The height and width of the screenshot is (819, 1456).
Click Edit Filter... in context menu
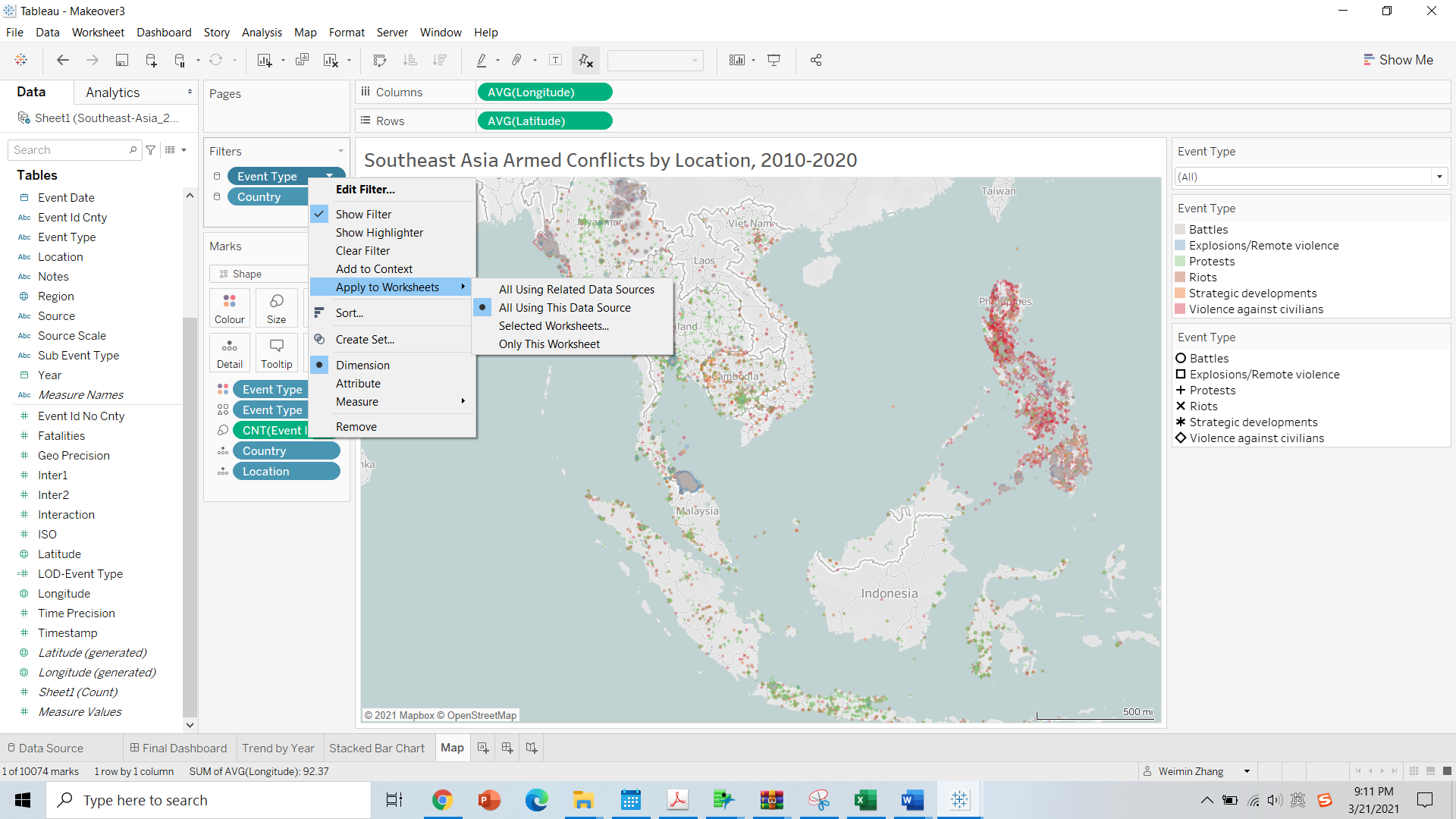[x=365, y=190]
